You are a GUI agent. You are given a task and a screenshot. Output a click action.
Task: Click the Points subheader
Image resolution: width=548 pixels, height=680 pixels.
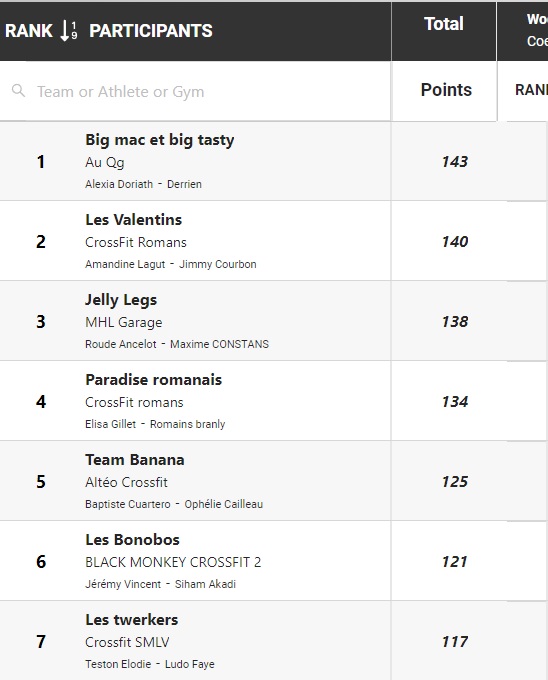(x=446, y=90)
